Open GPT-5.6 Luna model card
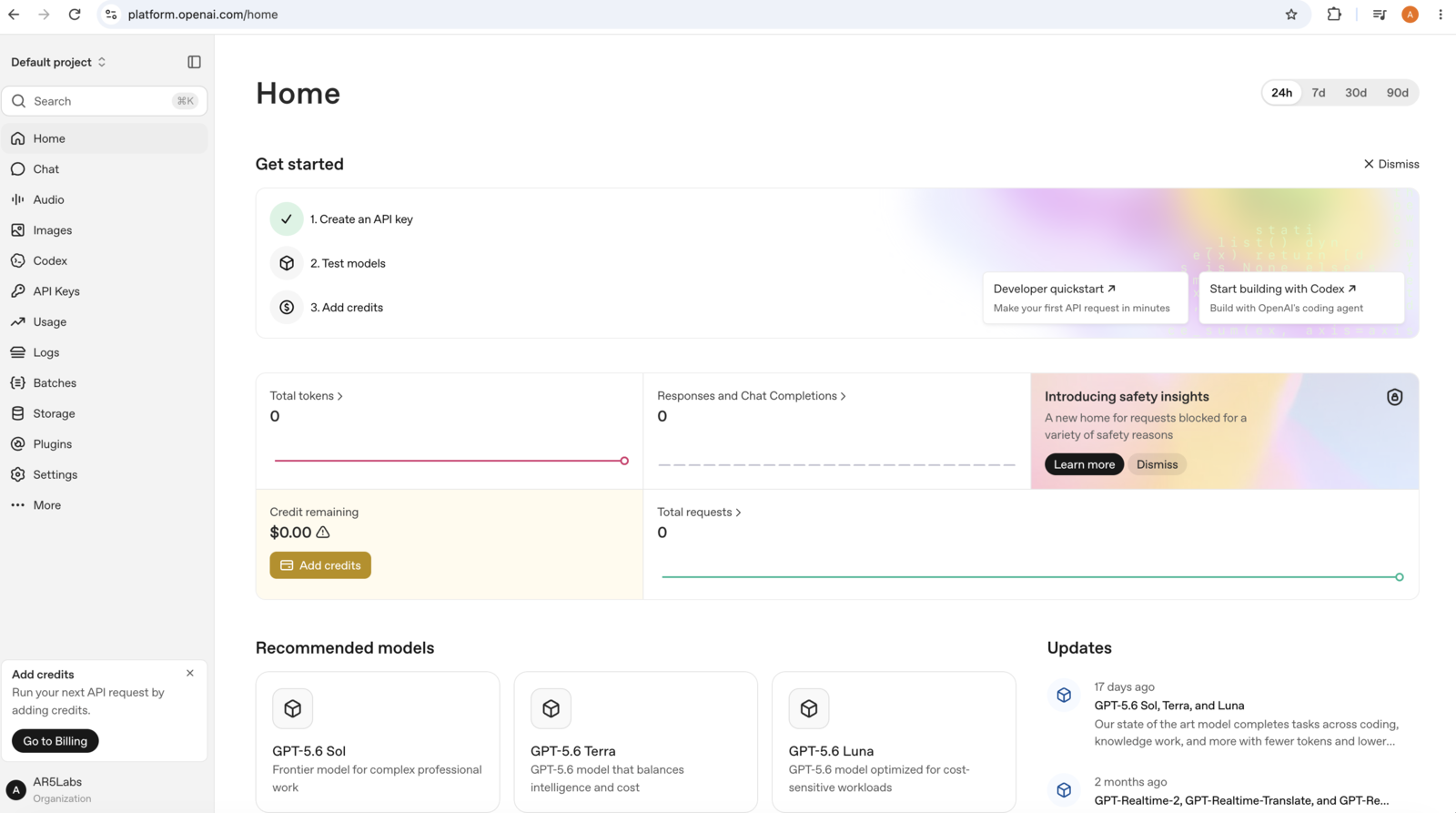 (x=894, y=742)
